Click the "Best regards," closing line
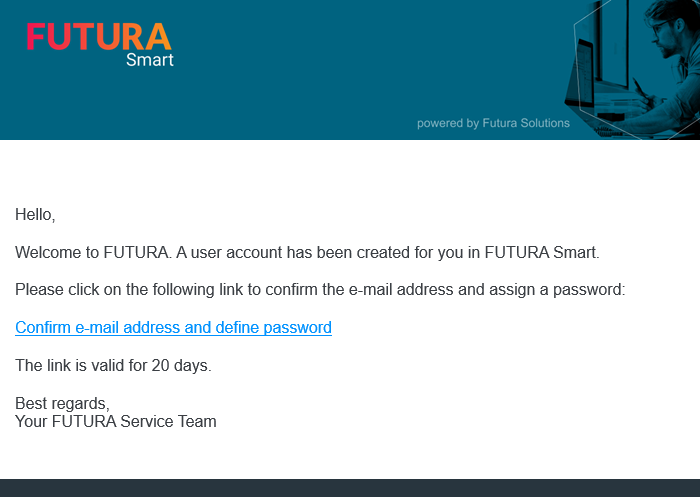Screen dimensions: 700x497 62,403
